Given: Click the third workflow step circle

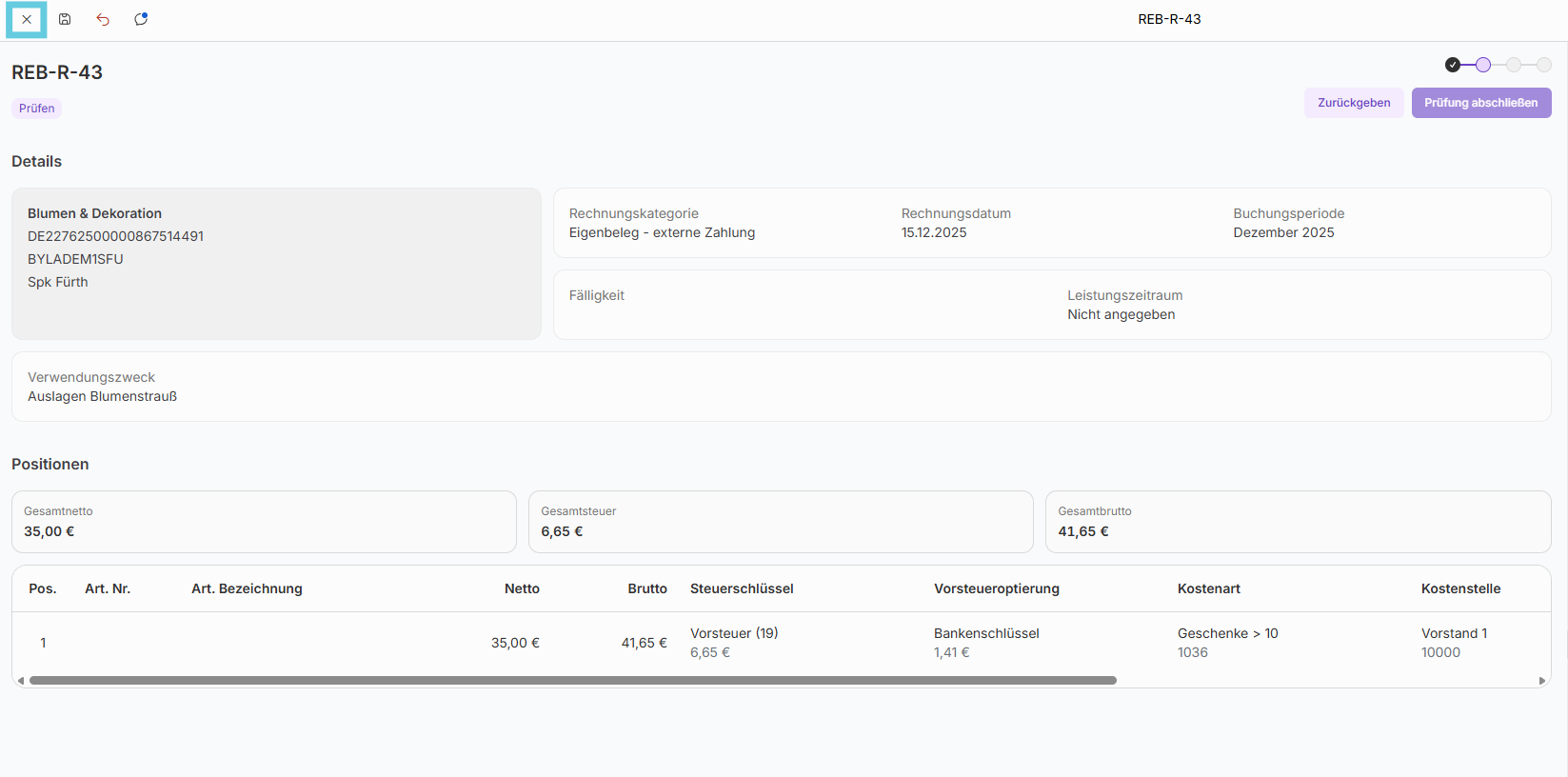Looking at the screenshot, I should tap(1514, 65).
